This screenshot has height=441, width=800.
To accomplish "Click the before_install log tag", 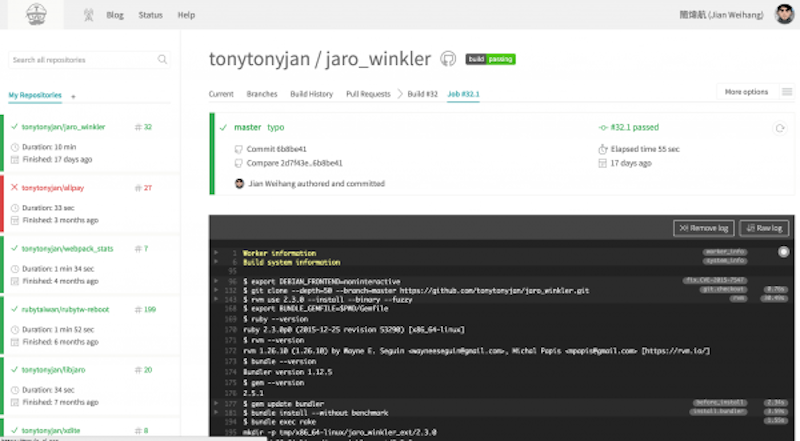I will (x=720, y=403).
